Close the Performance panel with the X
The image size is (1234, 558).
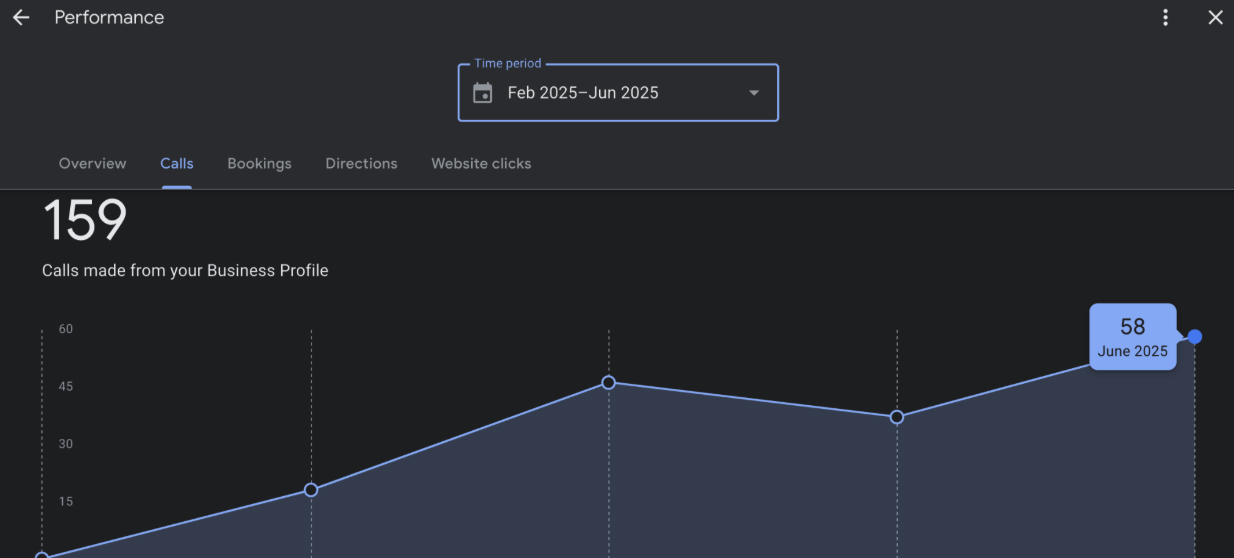[x=1215, y=18]
